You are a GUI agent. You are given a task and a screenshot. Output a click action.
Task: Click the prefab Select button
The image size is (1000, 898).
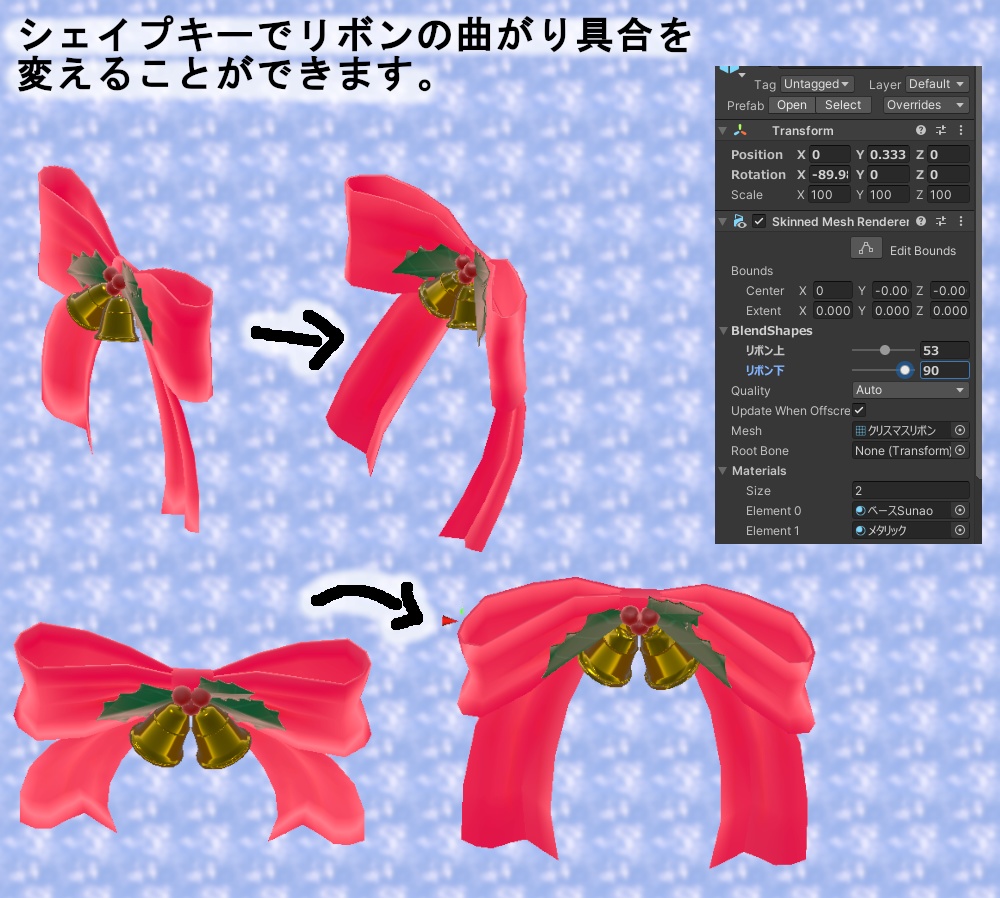click(842, 105)
